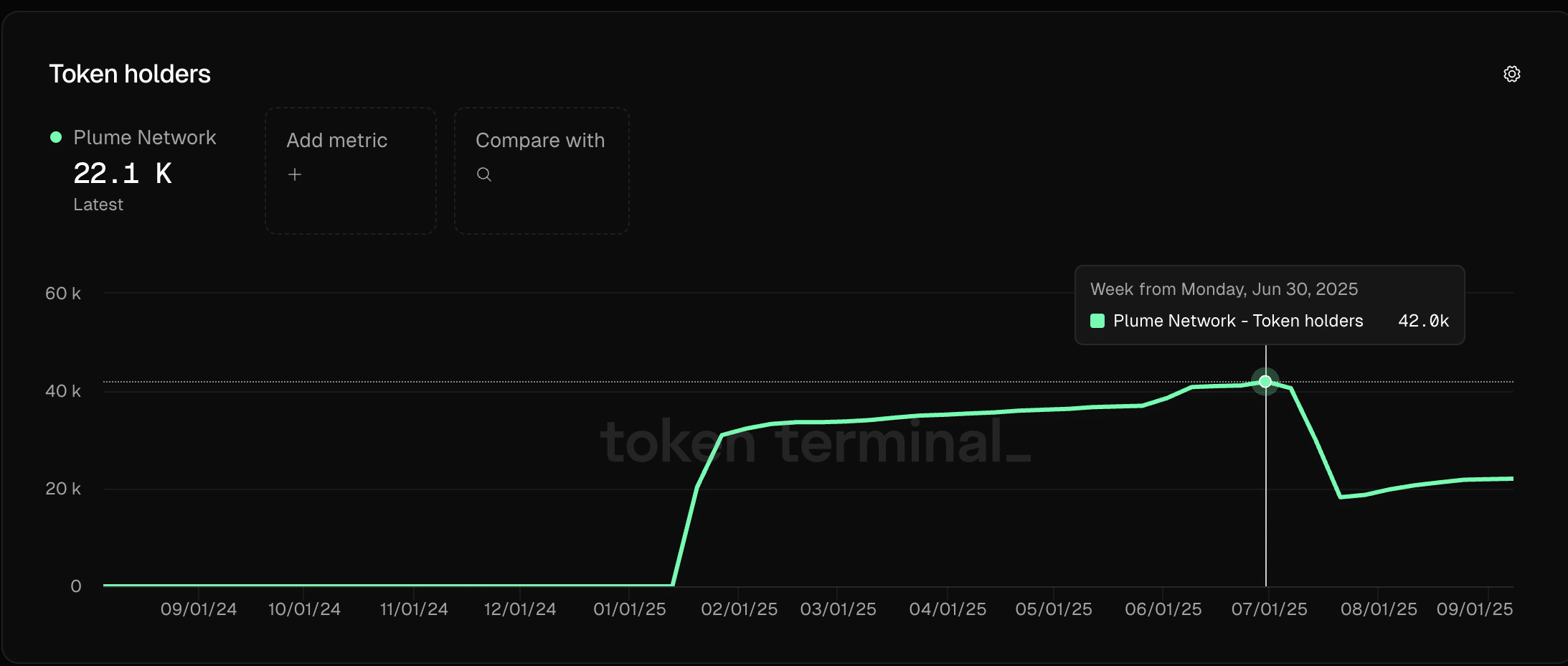Open the Add metric selector
1568x666 pixels.
pos(350,170)
